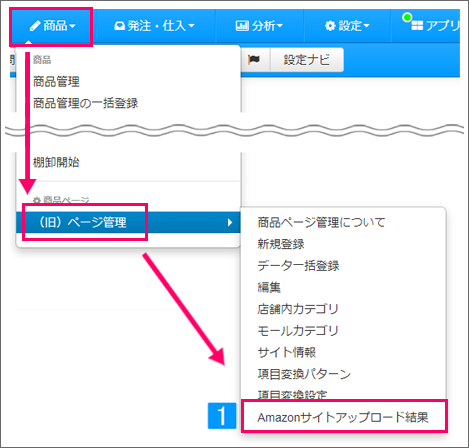Open 商品ページ管理について submenu item

(321, 222)
